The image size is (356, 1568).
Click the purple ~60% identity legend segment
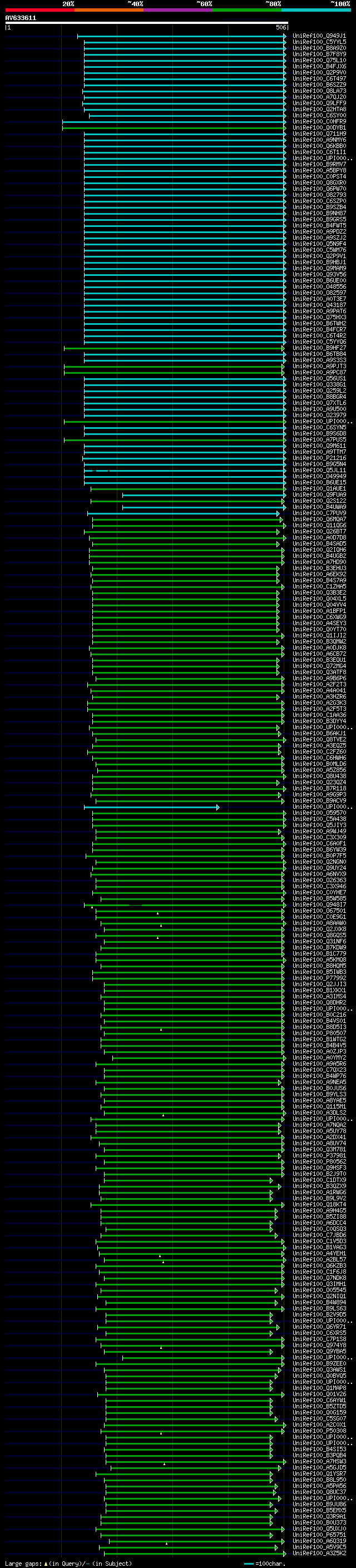coord(179,10)
